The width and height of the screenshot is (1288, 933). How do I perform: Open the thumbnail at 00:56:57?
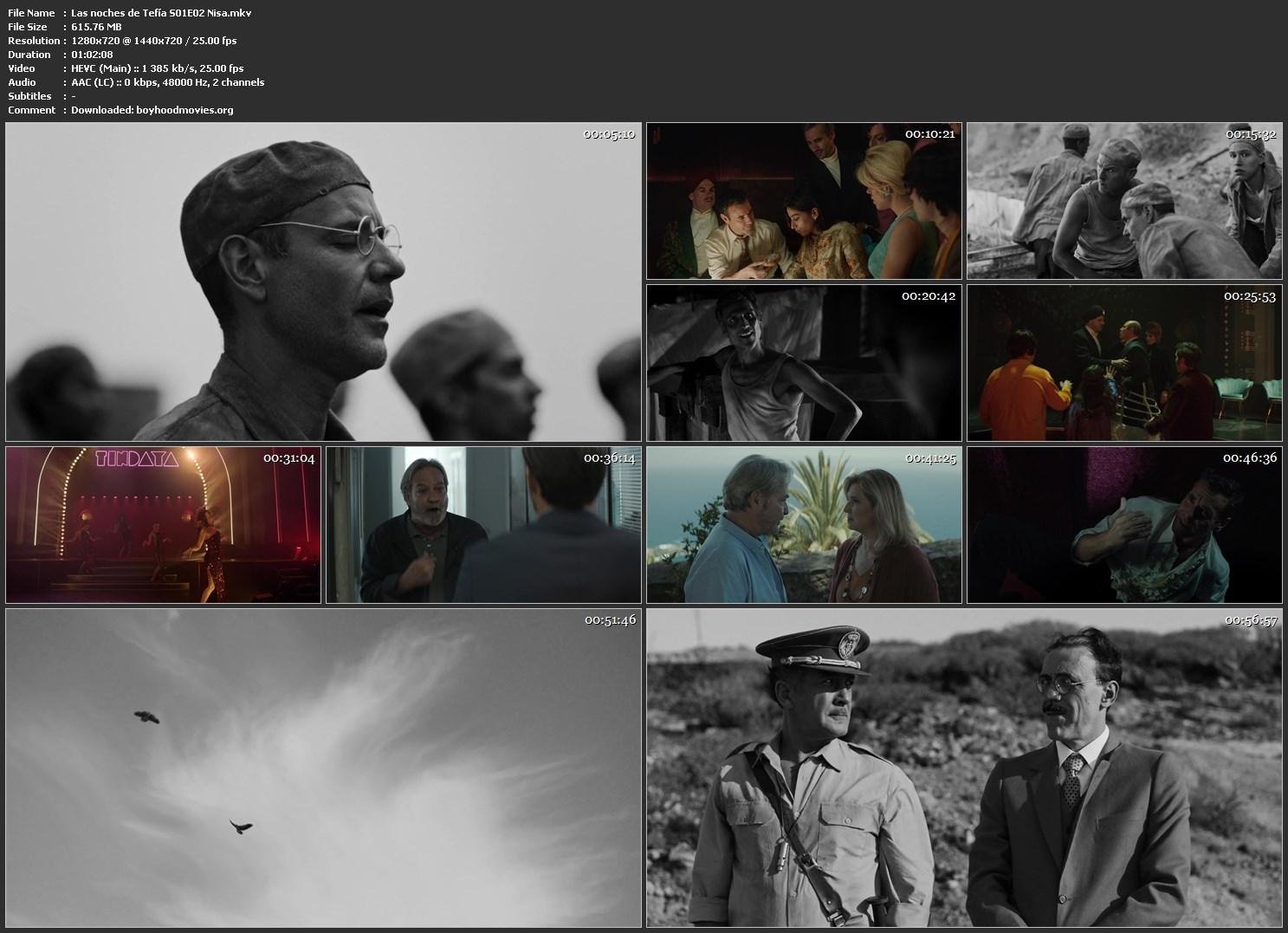[964, 768]
